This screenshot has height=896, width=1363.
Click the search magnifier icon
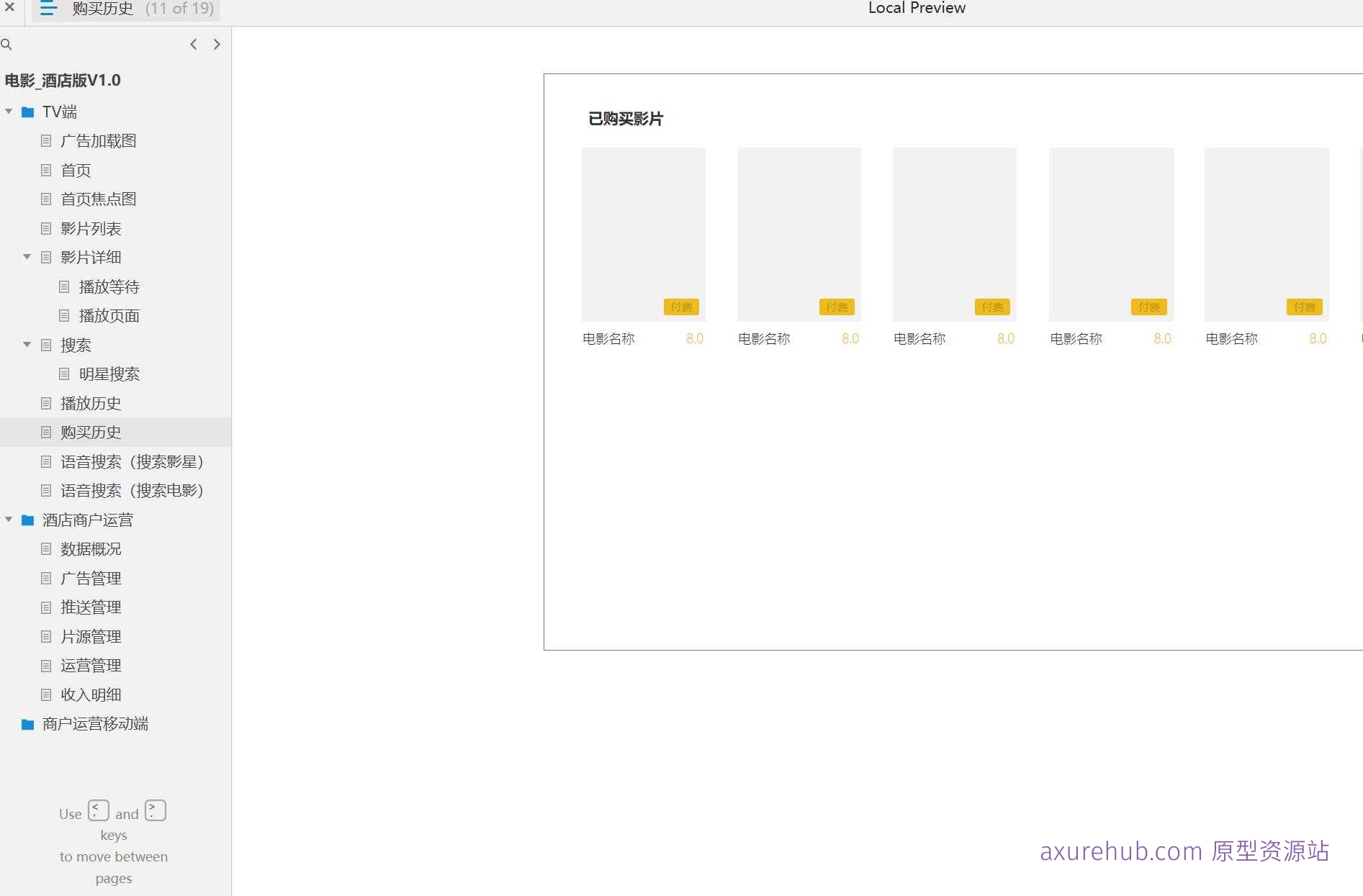coord(6,45)
